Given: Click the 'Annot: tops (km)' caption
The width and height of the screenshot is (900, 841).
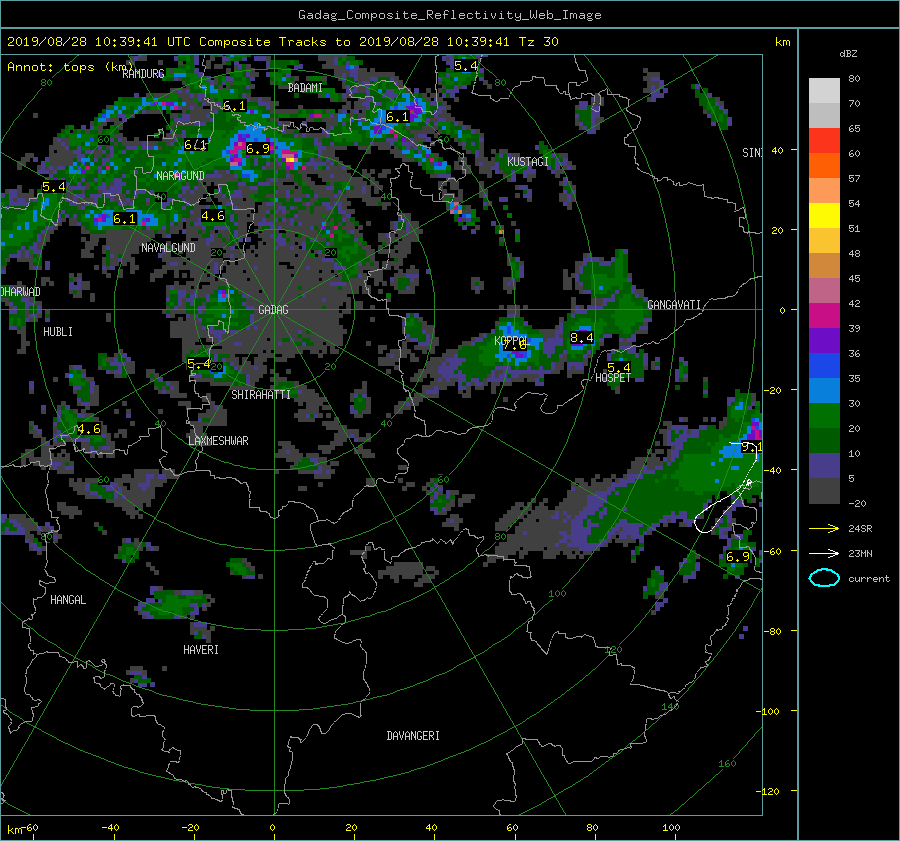Looking at the screenshot, I should coord(70,67).
